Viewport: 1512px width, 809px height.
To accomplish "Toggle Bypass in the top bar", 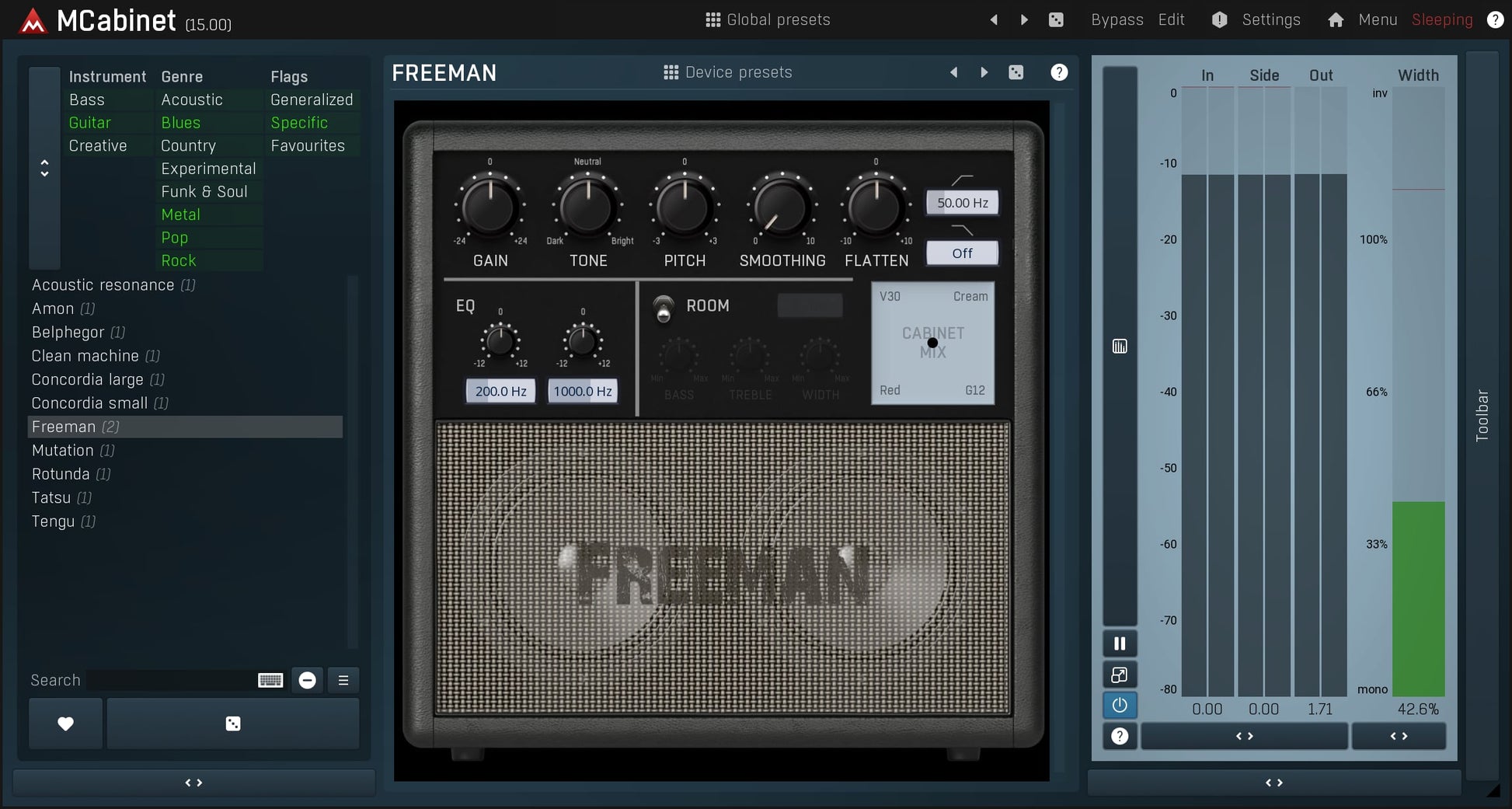I will 1117,20.
